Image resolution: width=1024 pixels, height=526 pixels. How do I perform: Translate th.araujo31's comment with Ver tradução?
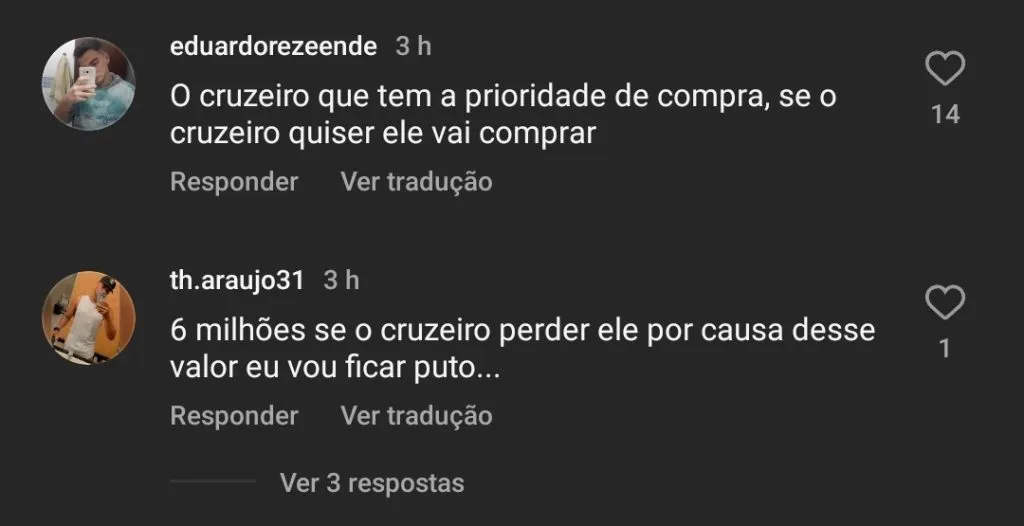[x=416, y=416]
